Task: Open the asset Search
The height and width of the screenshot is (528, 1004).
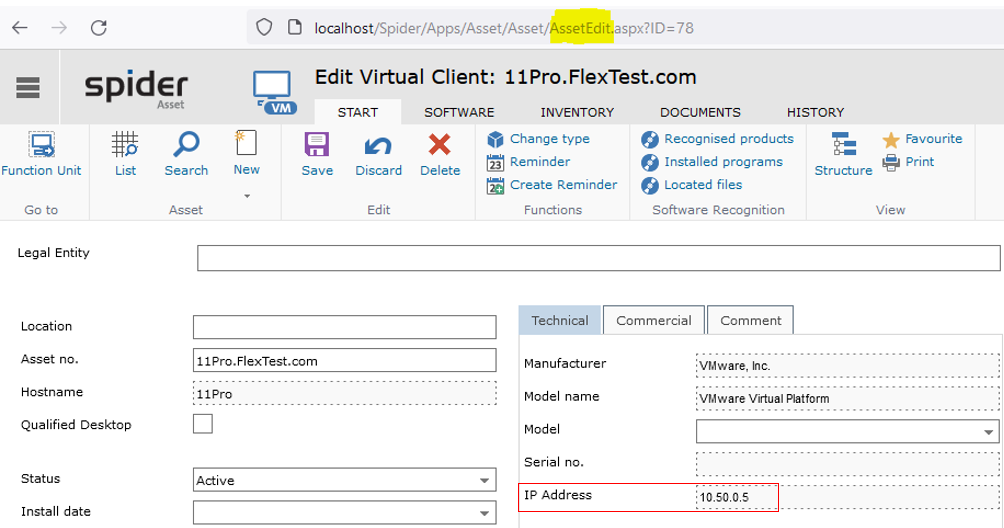Action: 186,154
